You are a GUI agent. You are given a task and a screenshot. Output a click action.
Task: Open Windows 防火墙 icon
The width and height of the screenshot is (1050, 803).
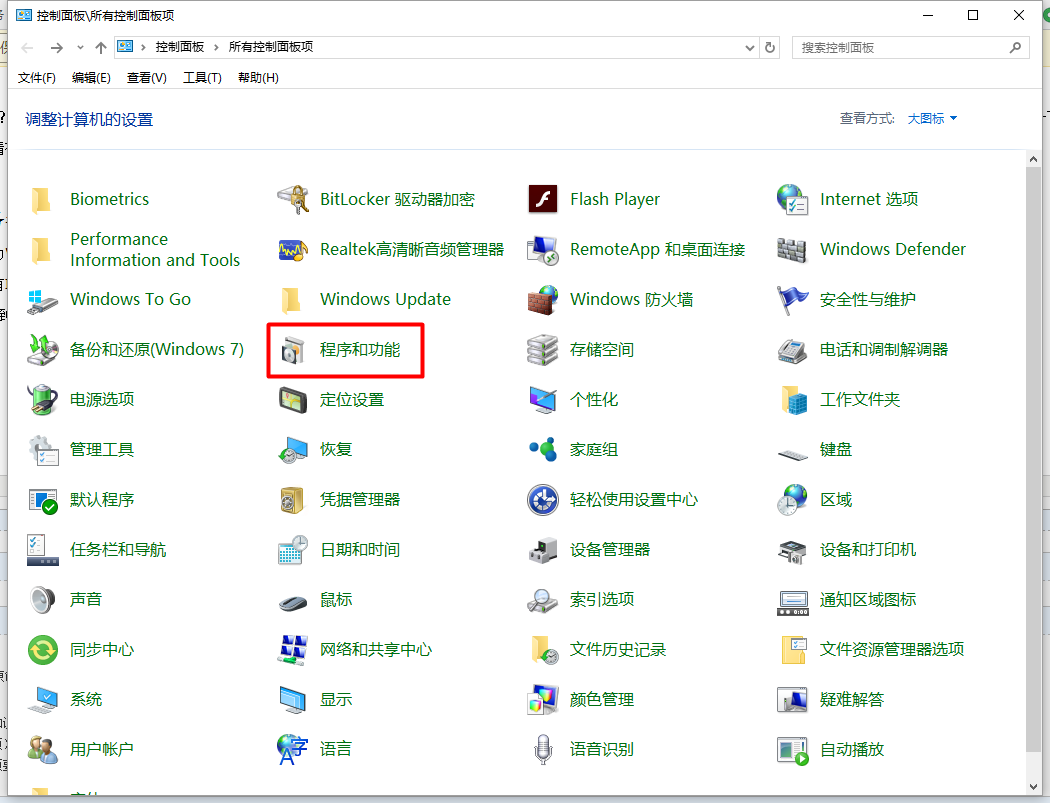coord(542,300)
